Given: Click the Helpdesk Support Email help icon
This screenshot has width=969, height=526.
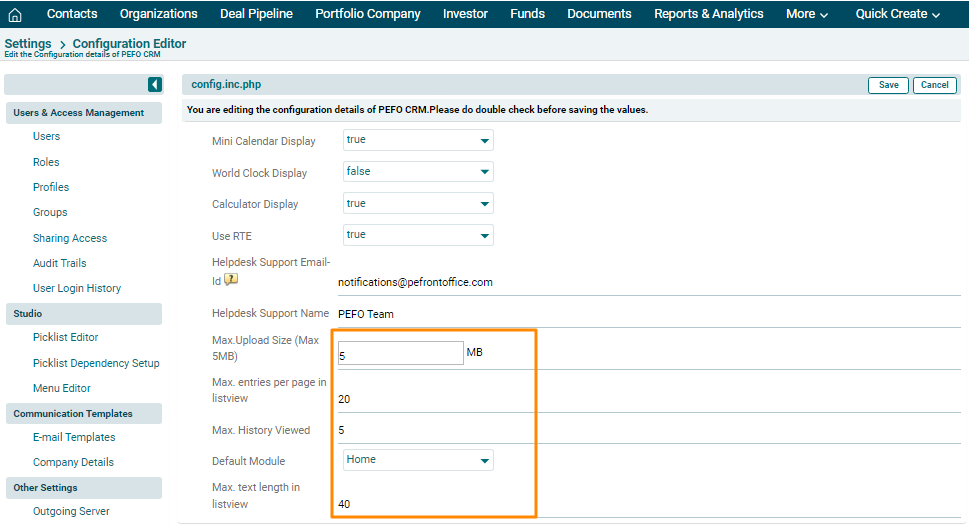Looking at the screenshot, I should click(x=231, y=280).
